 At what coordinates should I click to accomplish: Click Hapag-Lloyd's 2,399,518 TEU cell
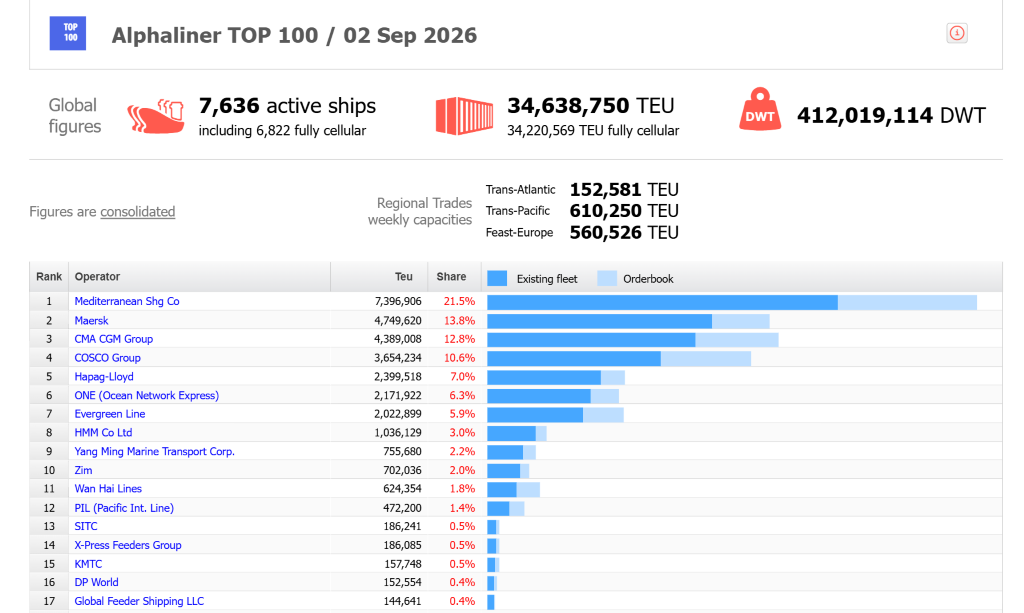tap(398, 377)
